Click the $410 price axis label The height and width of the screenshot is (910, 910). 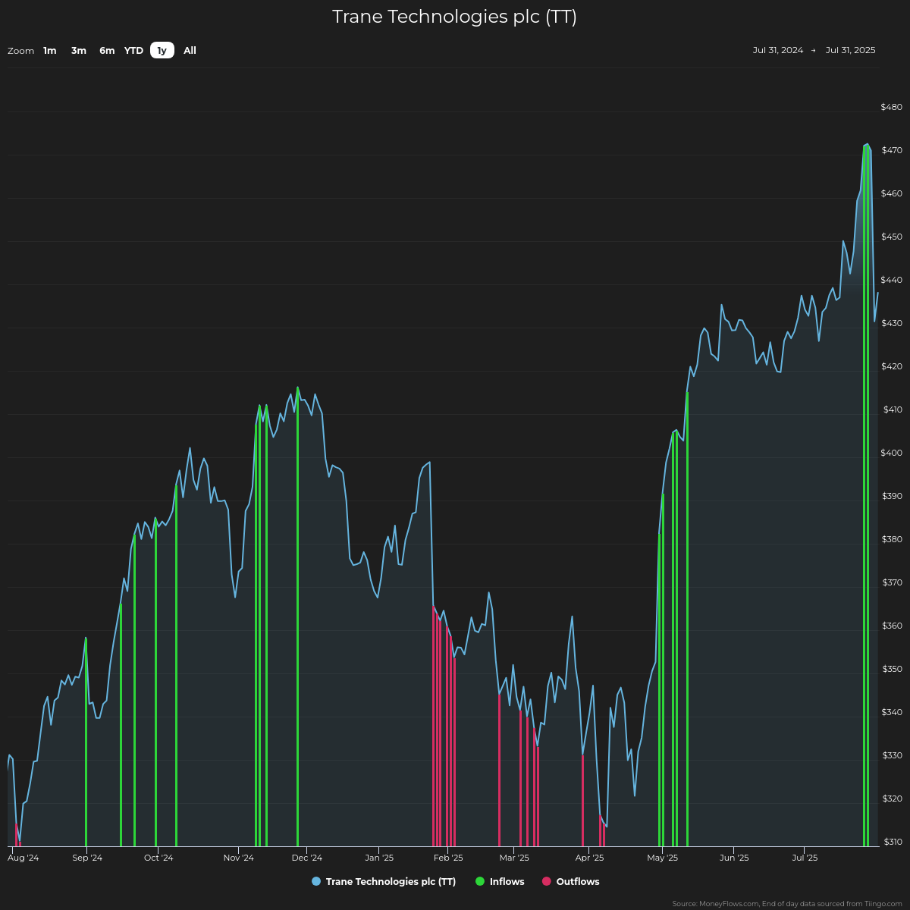891,410
